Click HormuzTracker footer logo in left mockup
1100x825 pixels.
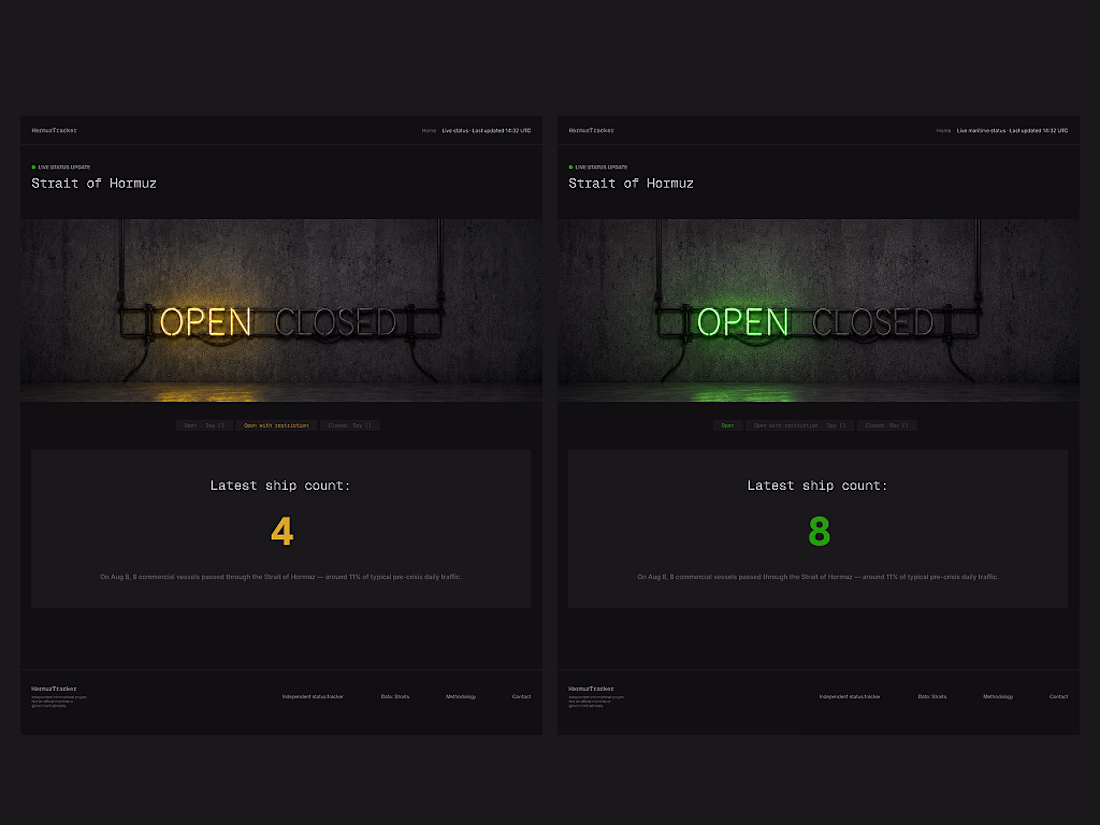(x=54, y=689)
